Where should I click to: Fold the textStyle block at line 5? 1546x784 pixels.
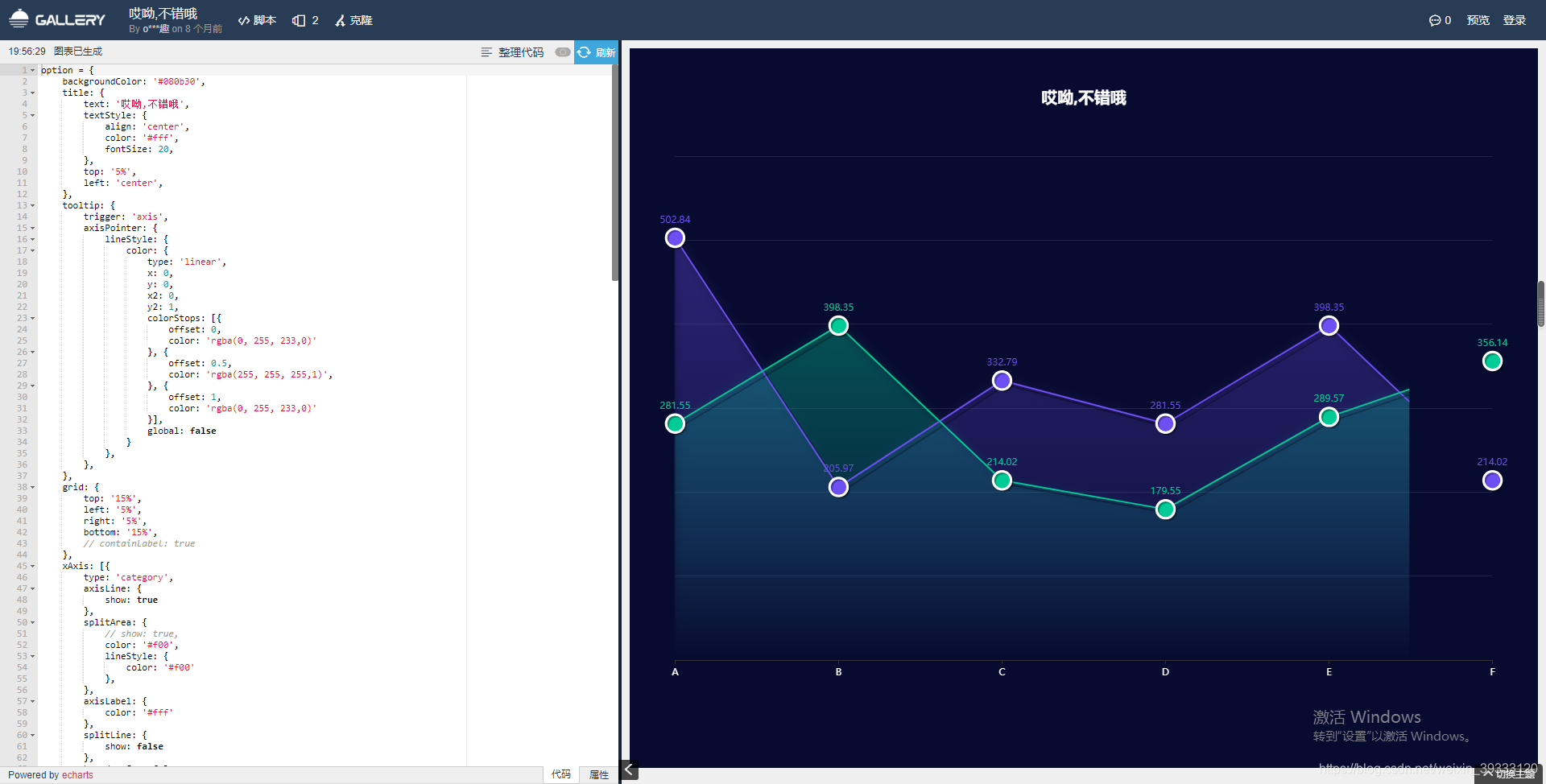(33, 115)
